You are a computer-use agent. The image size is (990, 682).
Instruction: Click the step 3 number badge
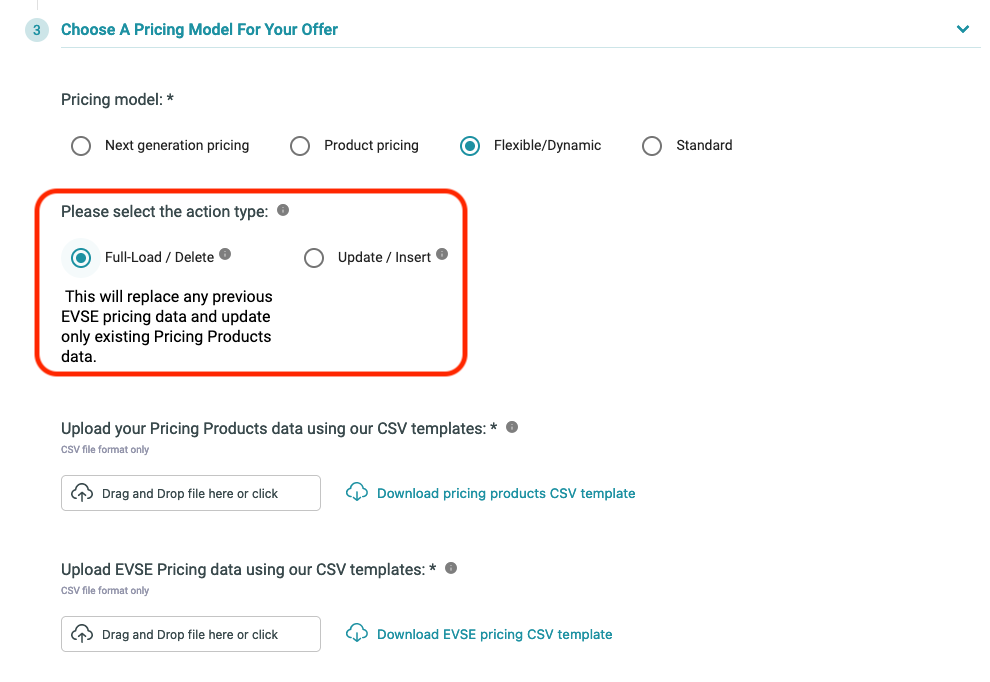tap(37, 30)
